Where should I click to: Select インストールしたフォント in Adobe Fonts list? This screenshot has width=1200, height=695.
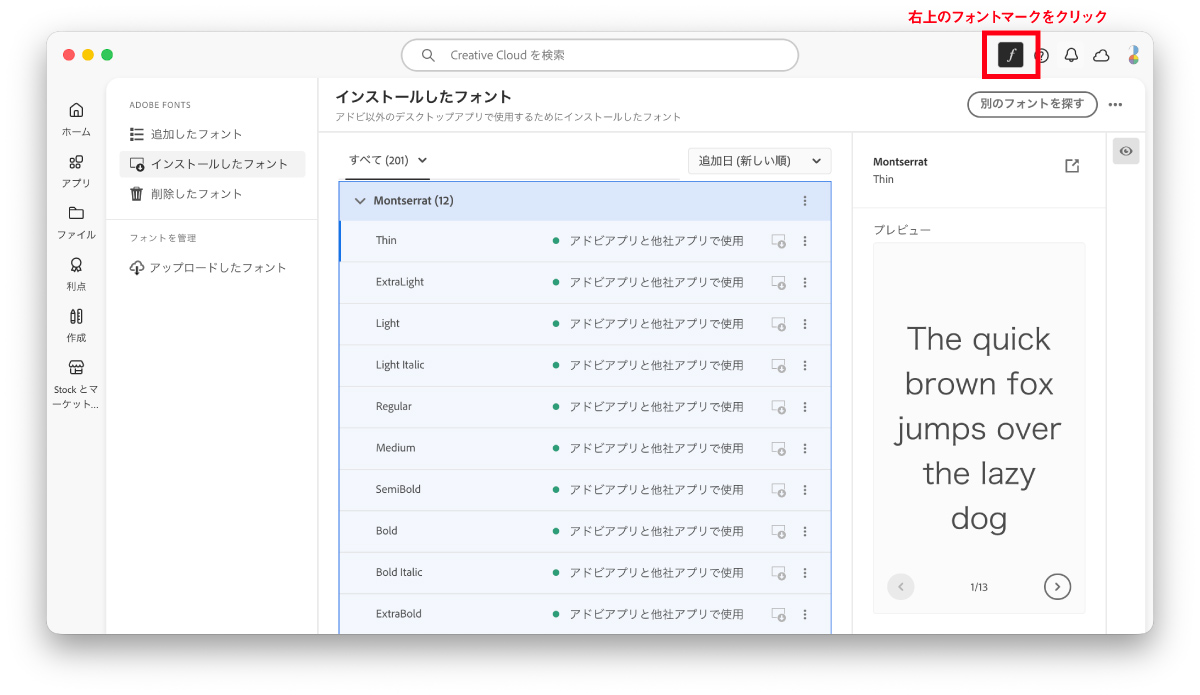point(212,164)
